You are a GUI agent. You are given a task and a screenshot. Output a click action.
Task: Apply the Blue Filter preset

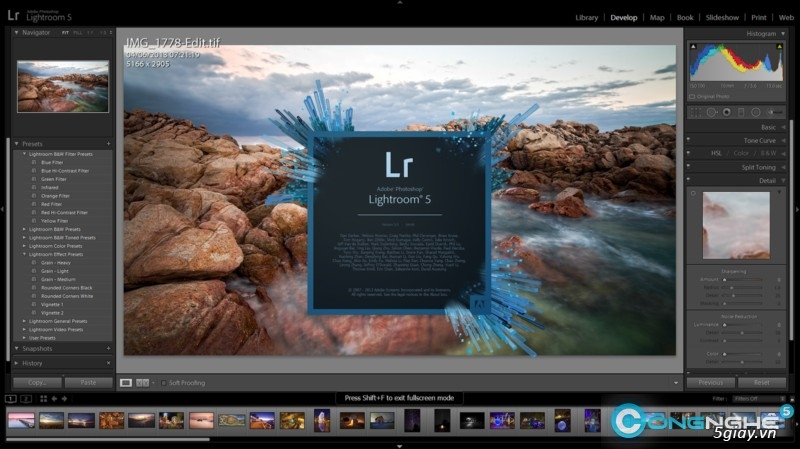pyautogui.click(x=52, y=162)
